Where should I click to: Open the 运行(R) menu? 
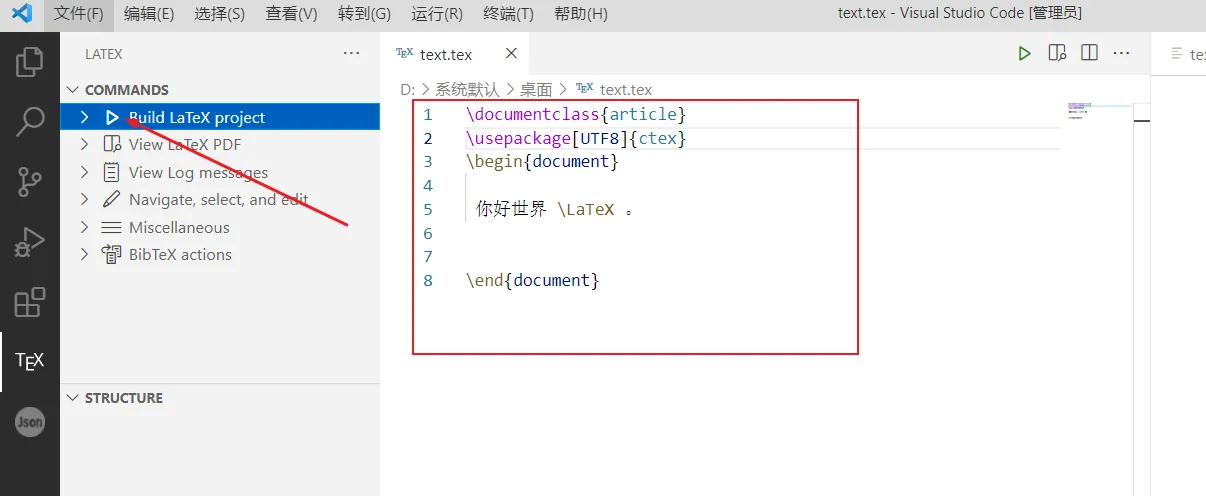tap(437, 14)
